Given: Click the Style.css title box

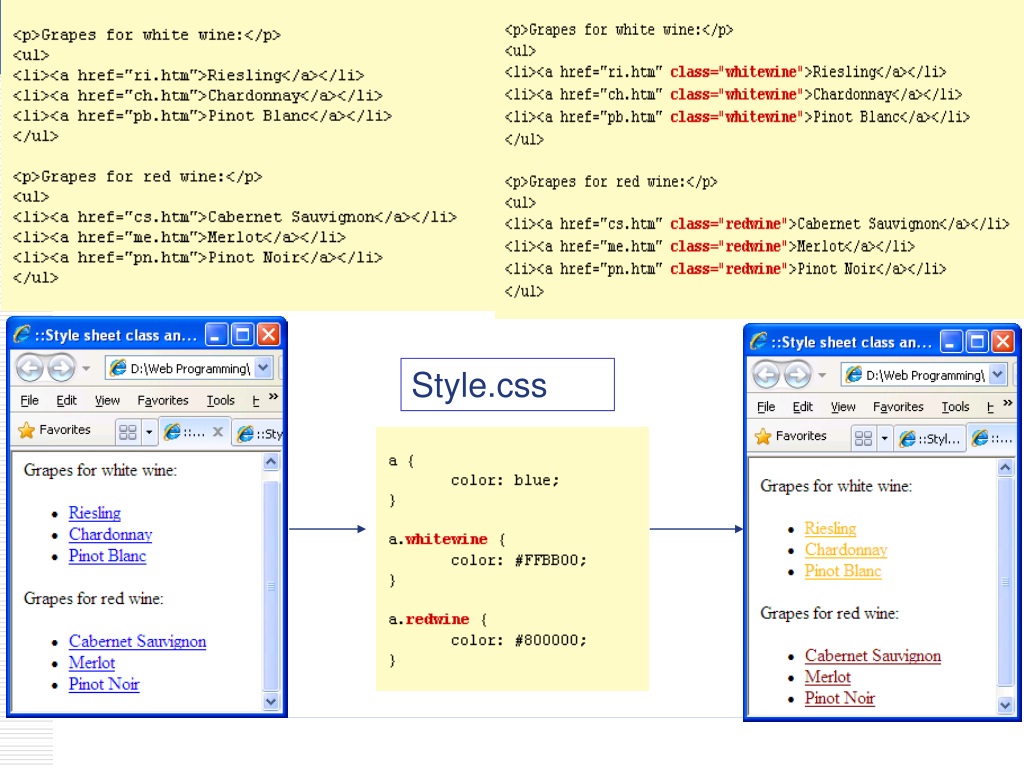Looking at the screenshot, I should pos(507,385).
